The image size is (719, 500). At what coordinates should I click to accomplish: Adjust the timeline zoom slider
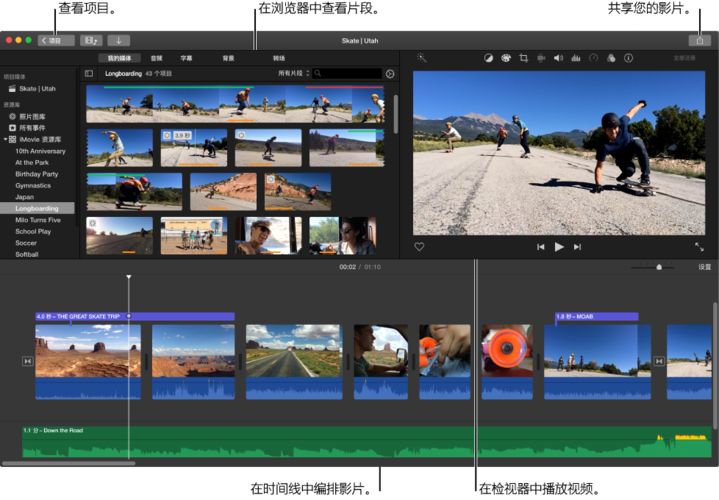tap(659, 267)
